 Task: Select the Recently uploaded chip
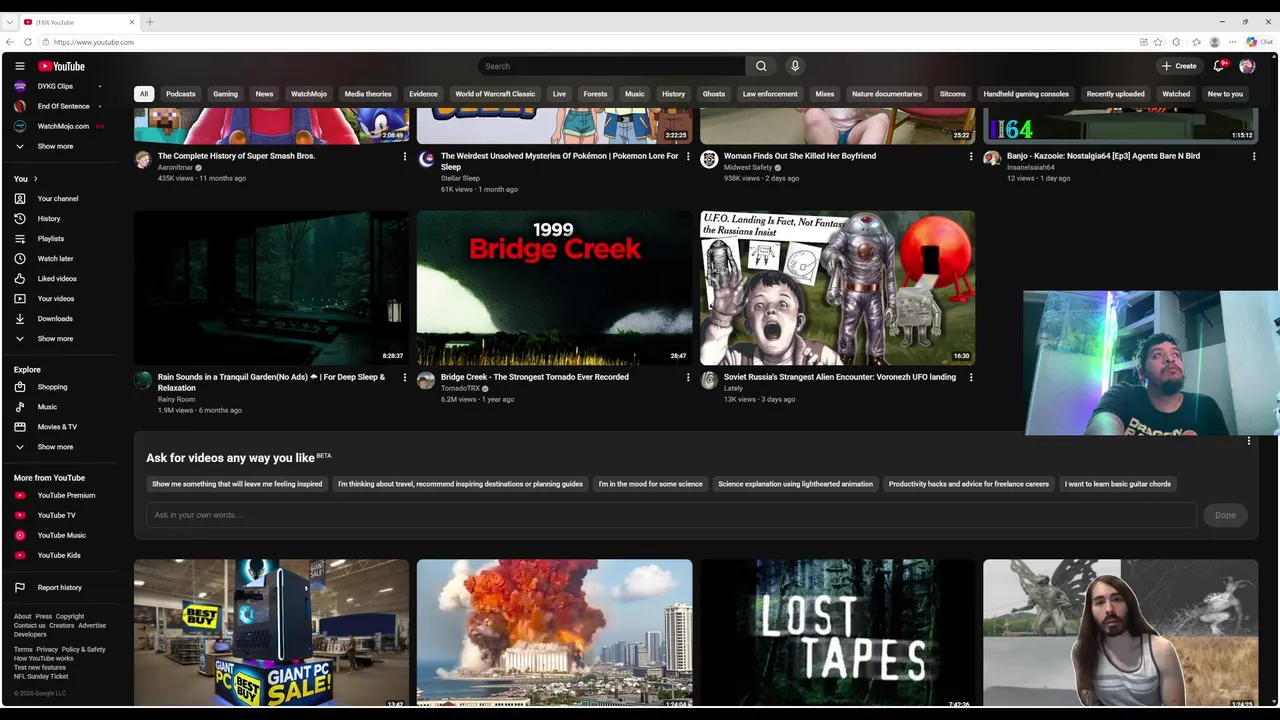pyautogui.click(x=1115, y=94)
